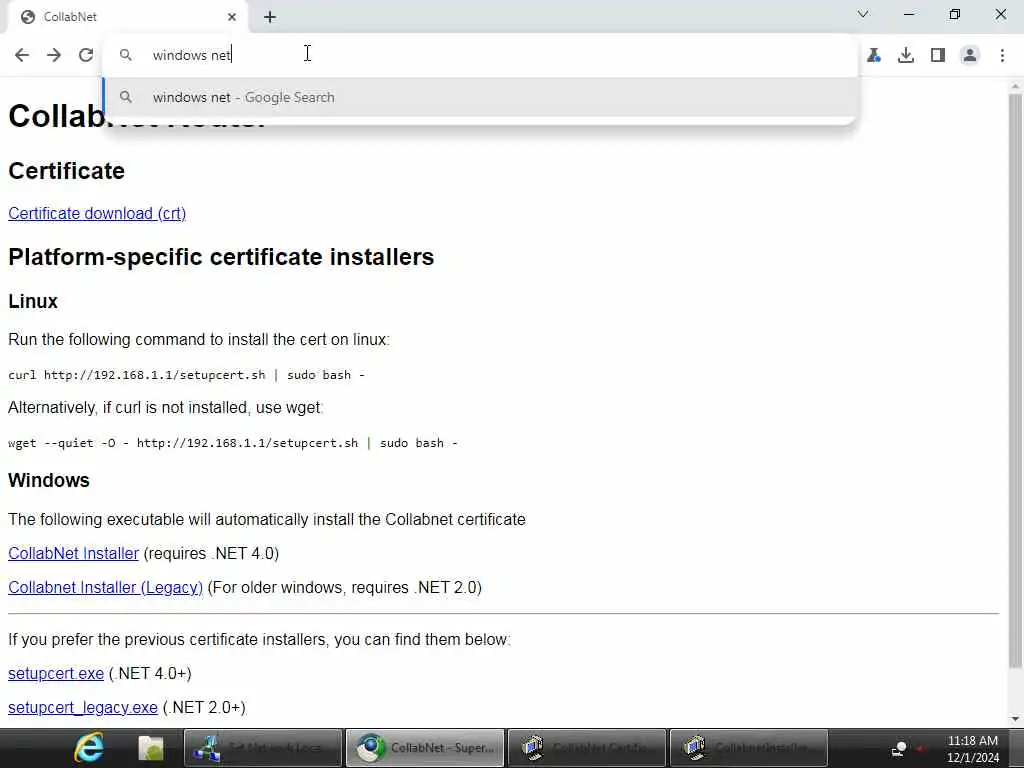Switch to the CollabNet Certificate taskbar window
This screenshot has height=768, width=1024.
pos(586,748)
